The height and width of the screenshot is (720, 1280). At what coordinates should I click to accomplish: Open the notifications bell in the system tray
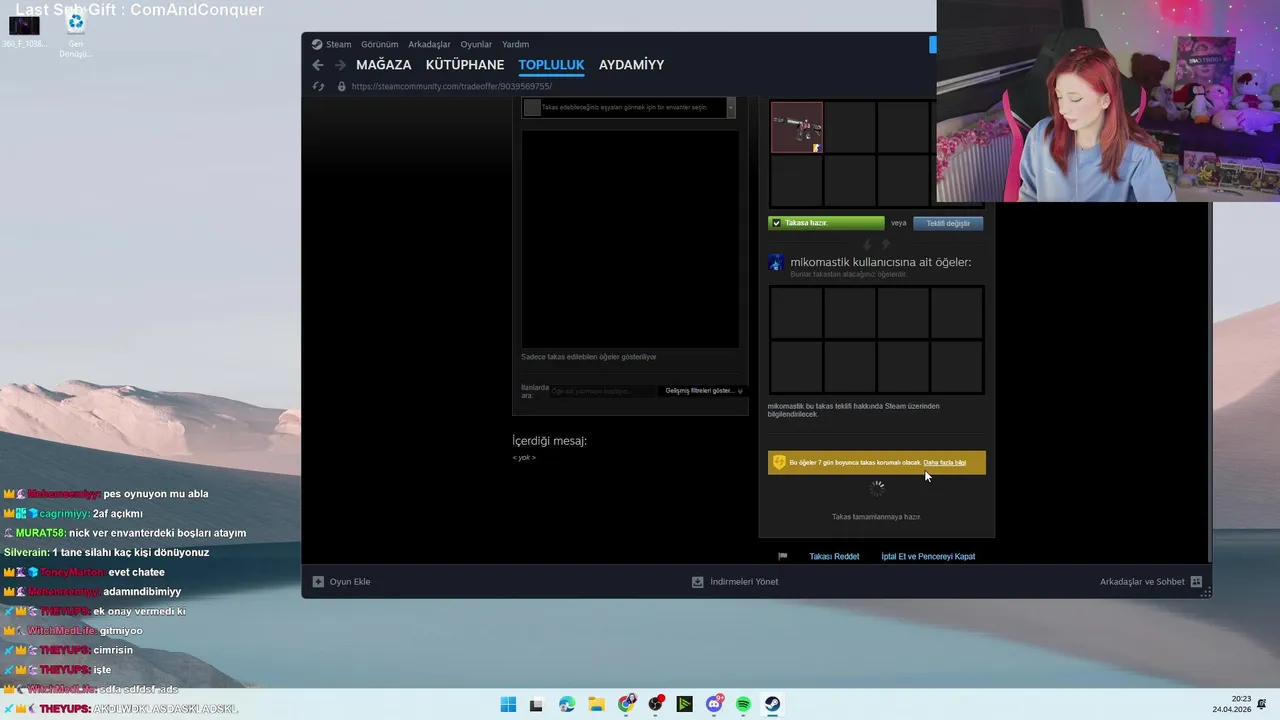coord(1263,704)
